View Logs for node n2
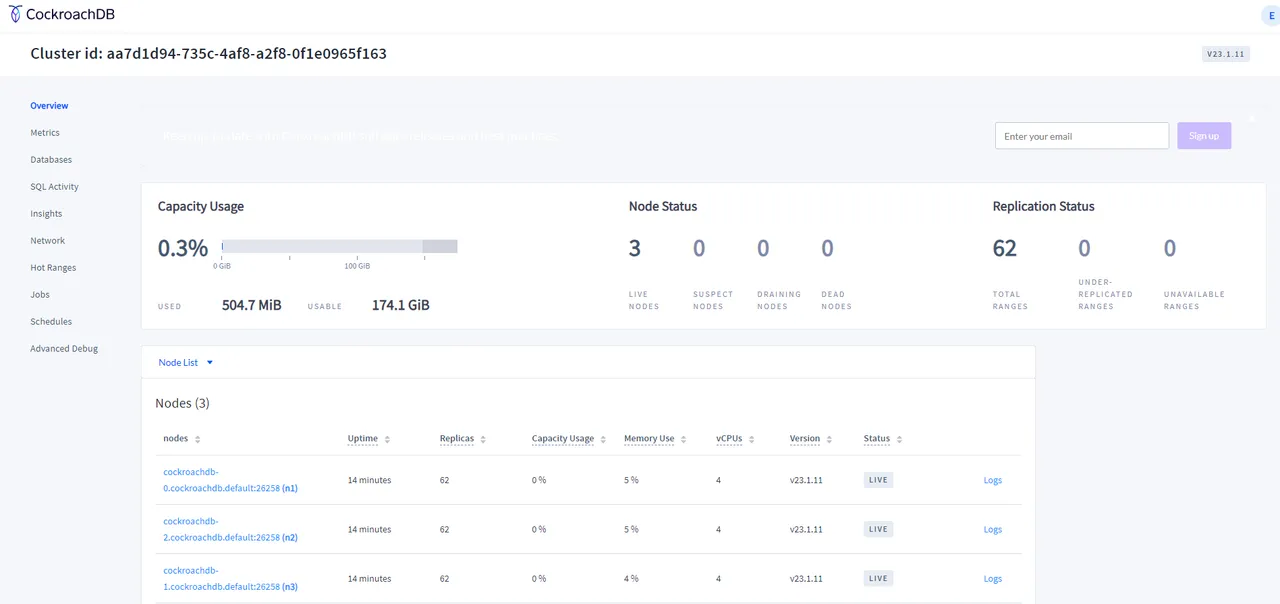1280x604 pixels. coord(992,529)
